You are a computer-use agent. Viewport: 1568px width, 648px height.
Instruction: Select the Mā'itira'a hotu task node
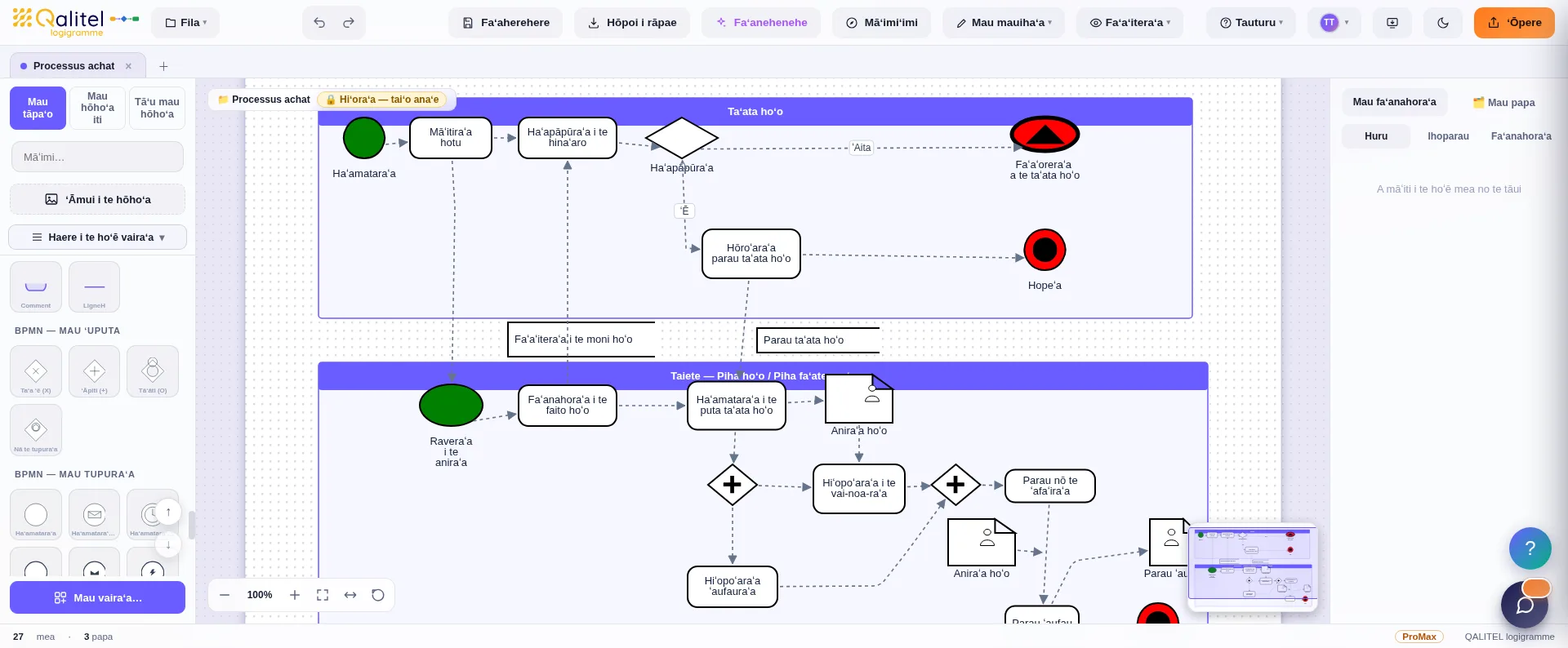451,138
